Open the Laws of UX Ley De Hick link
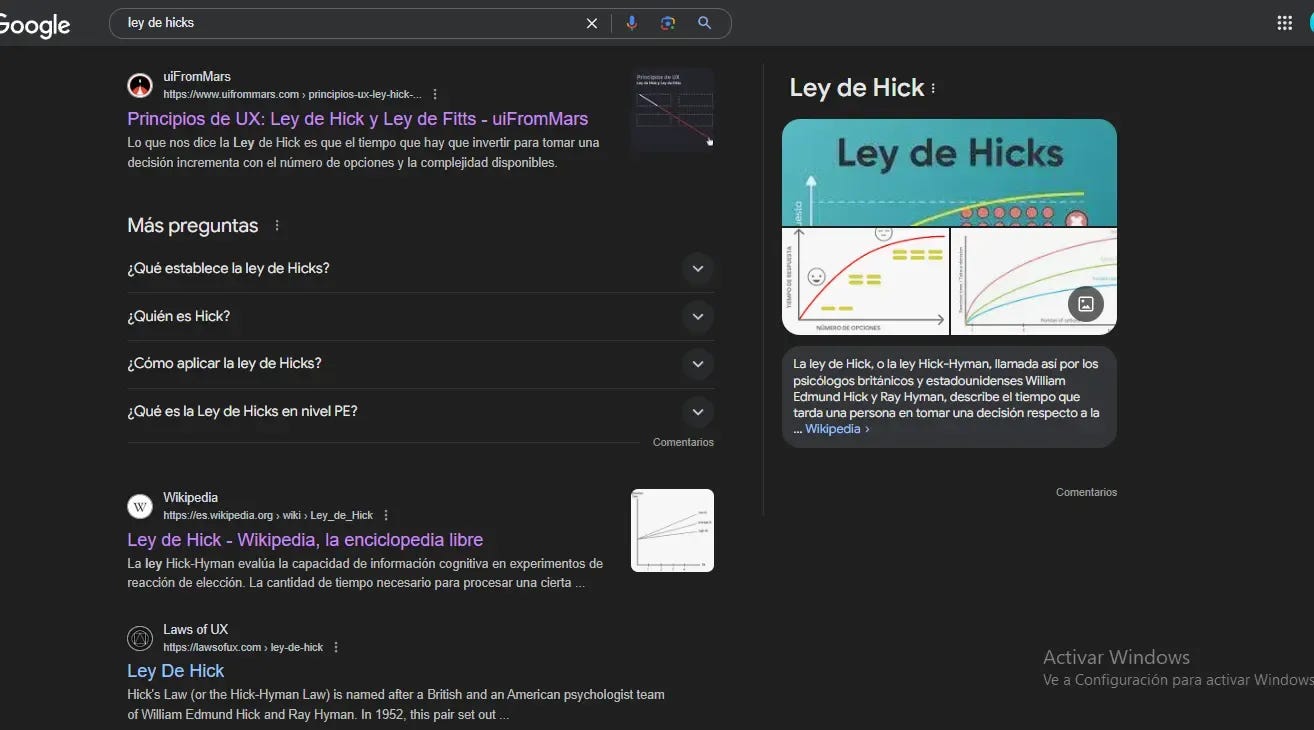This screenshot has height=730, width=1314. 176,671
